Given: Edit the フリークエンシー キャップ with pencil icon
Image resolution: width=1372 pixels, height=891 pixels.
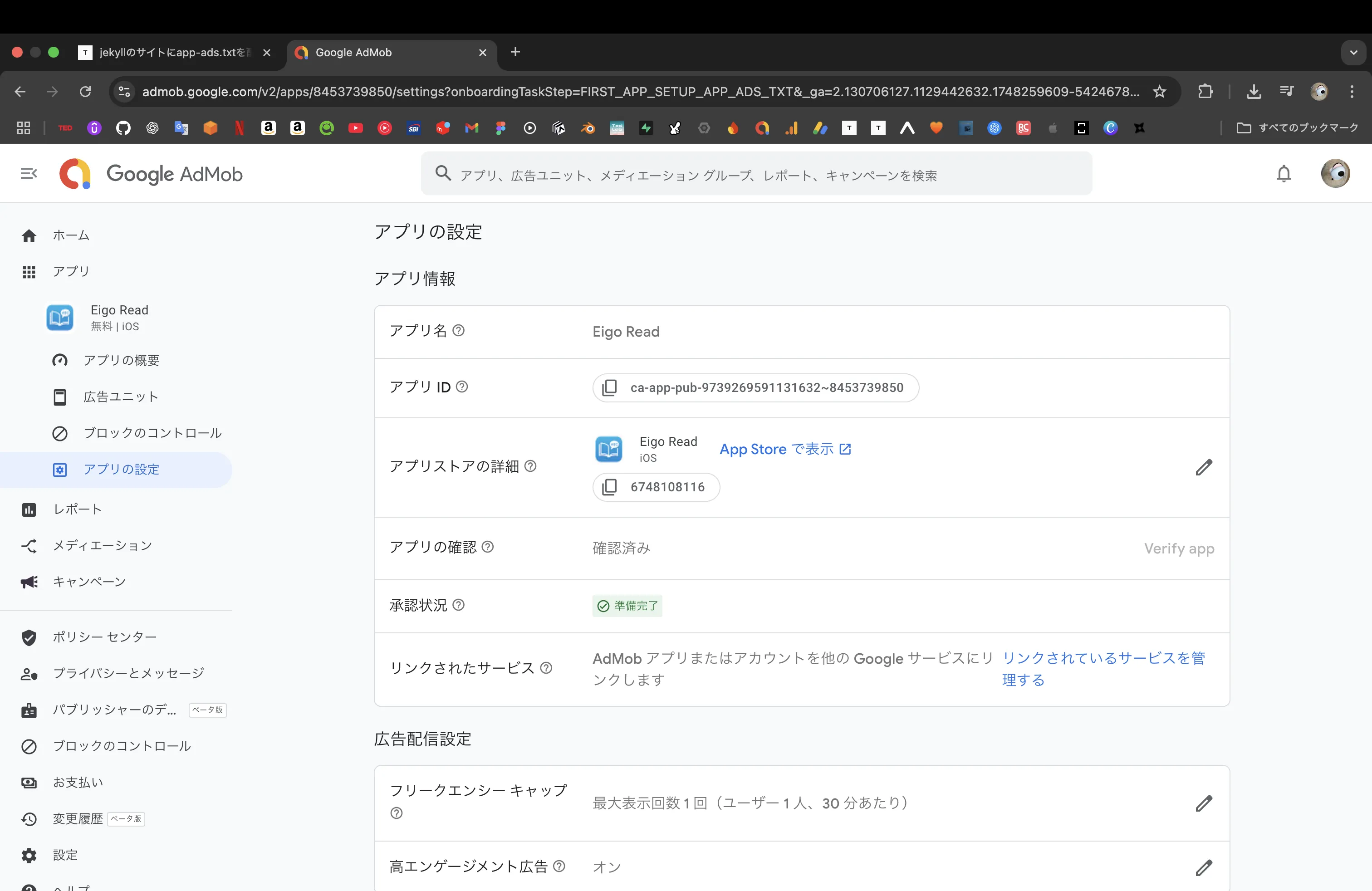Looking at the screenshot, I should click(x=1204, y=803).
